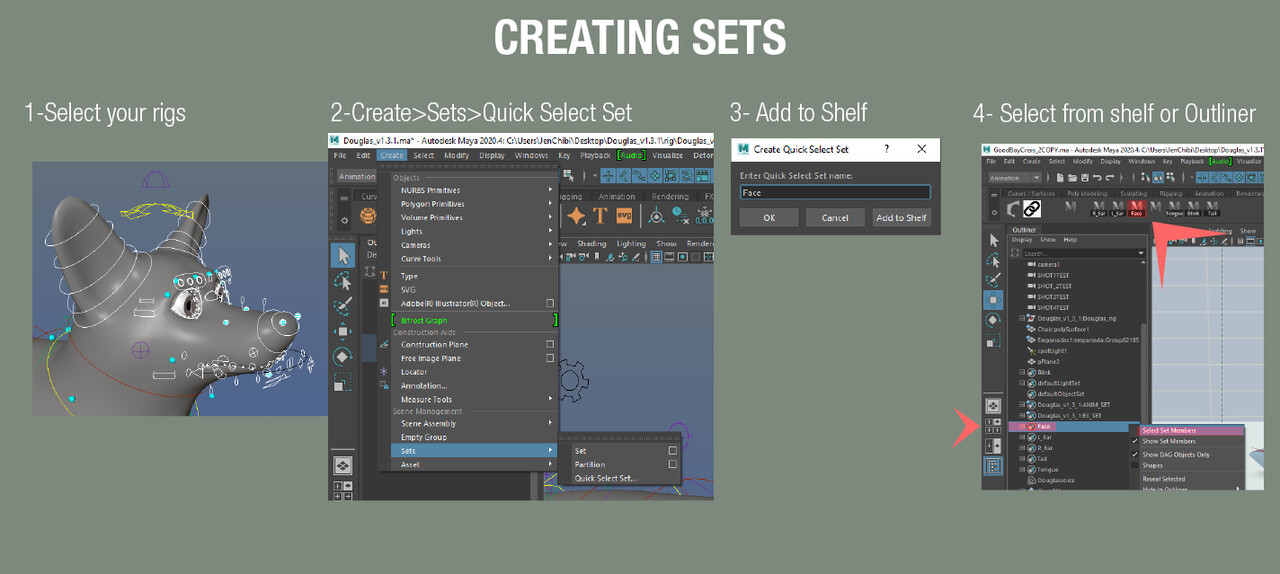
Task: Select pPlane2 in the Outliner
Action: [x=1049, y=361]
